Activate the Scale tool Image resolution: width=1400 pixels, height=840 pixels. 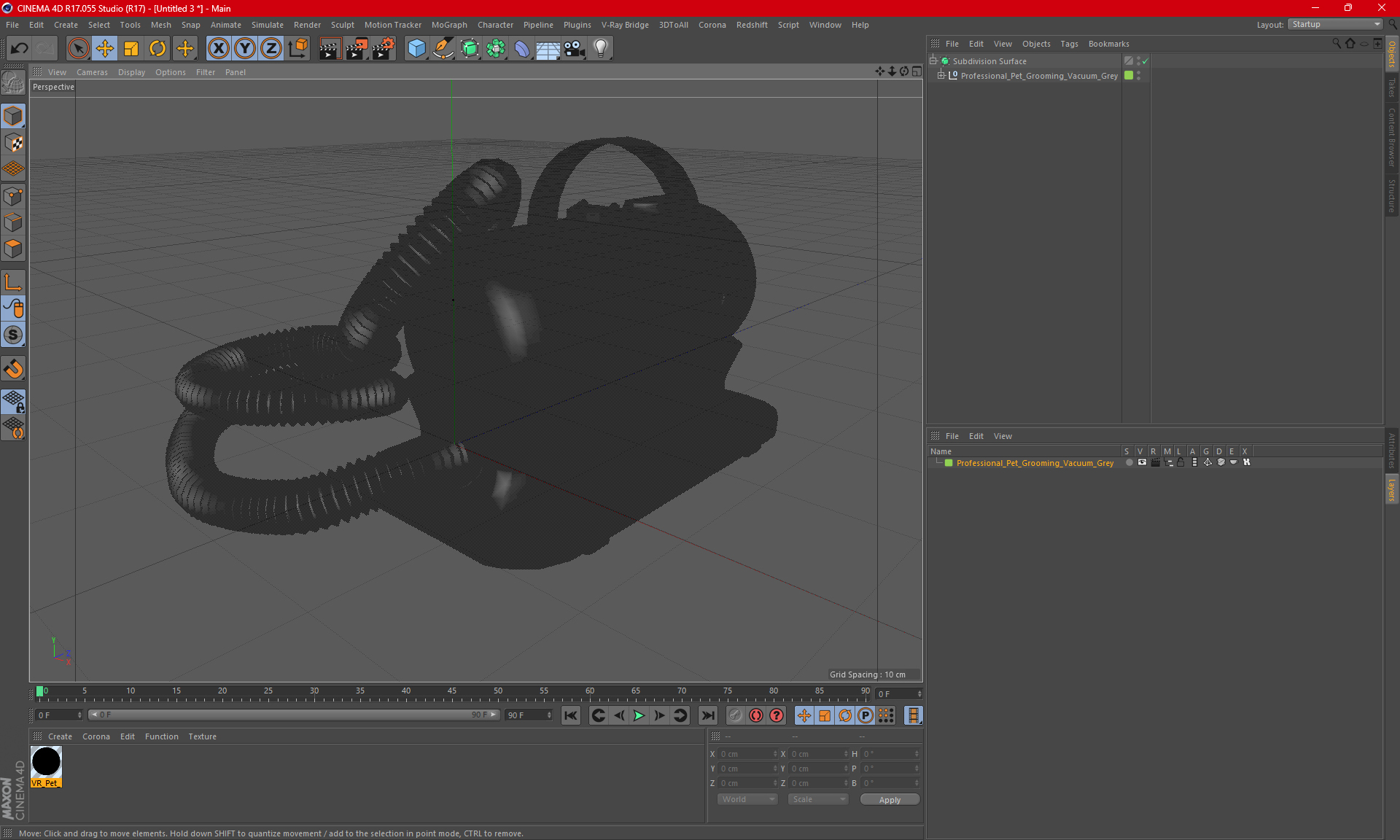click(x=131, y=48)
